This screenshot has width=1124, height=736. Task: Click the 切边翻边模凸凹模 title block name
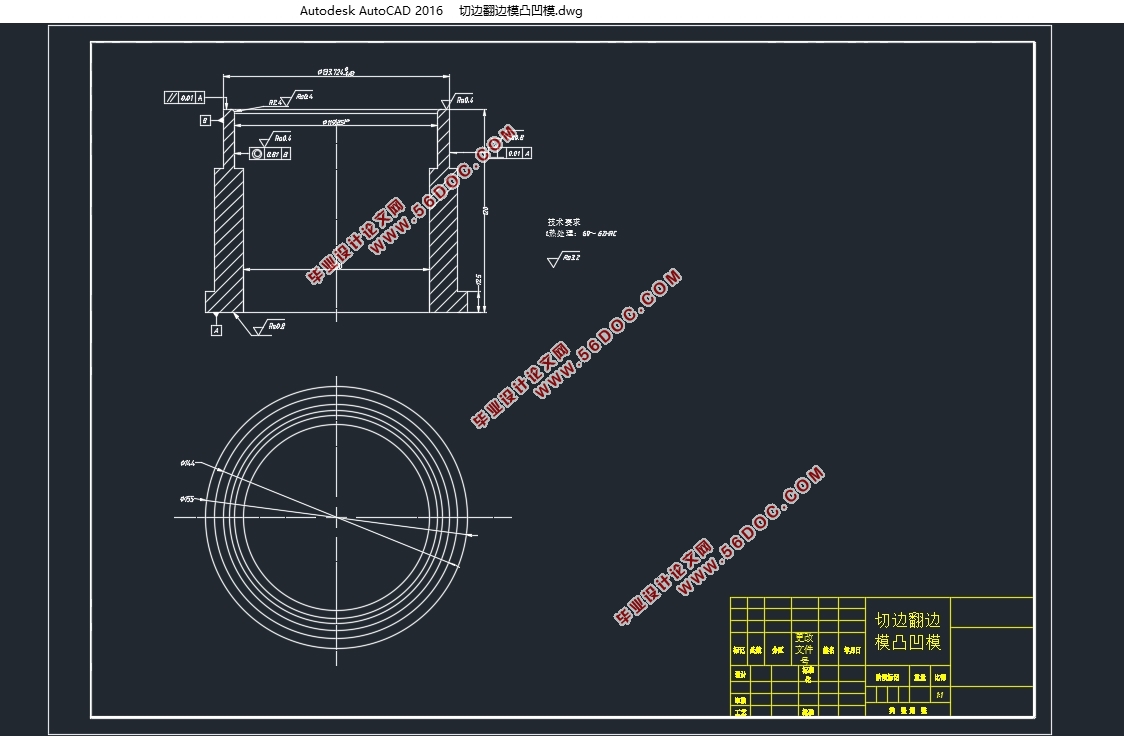coord(907,631)
